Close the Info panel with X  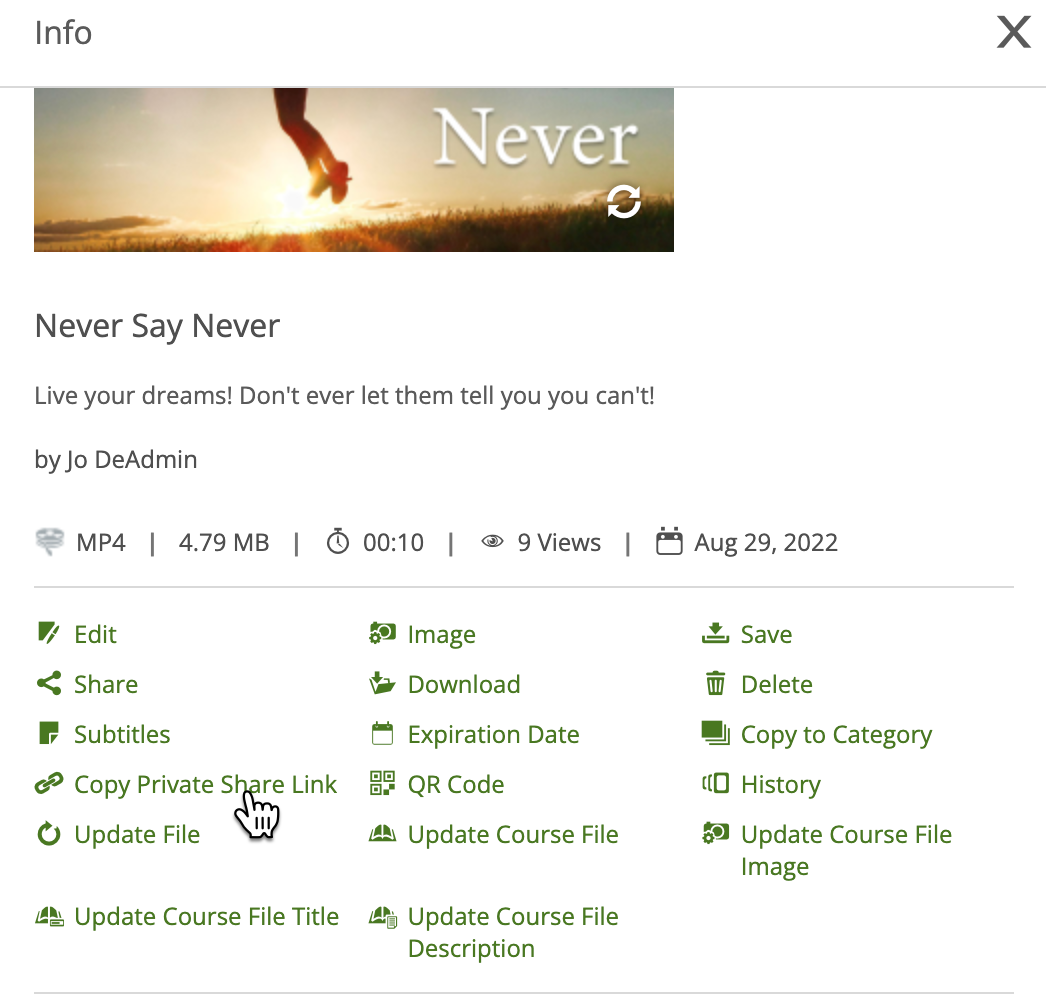[x=1013, y=32]
